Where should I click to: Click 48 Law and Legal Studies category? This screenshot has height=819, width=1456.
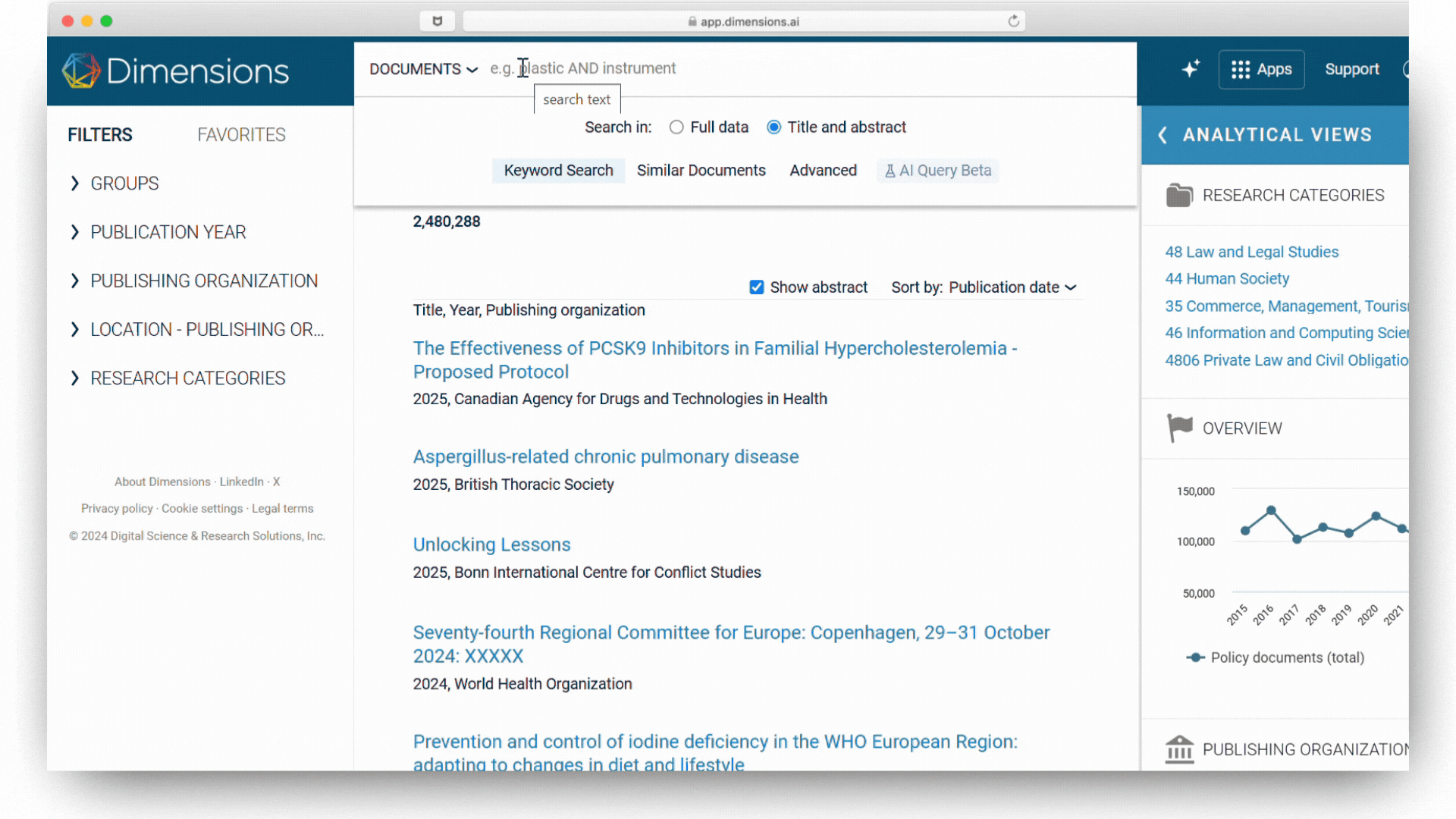(x=1251, y=252)
